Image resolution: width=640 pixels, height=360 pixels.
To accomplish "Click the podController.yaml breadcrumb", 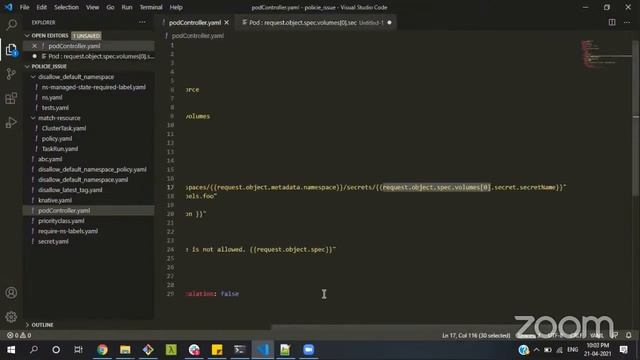I will (198, 36).
